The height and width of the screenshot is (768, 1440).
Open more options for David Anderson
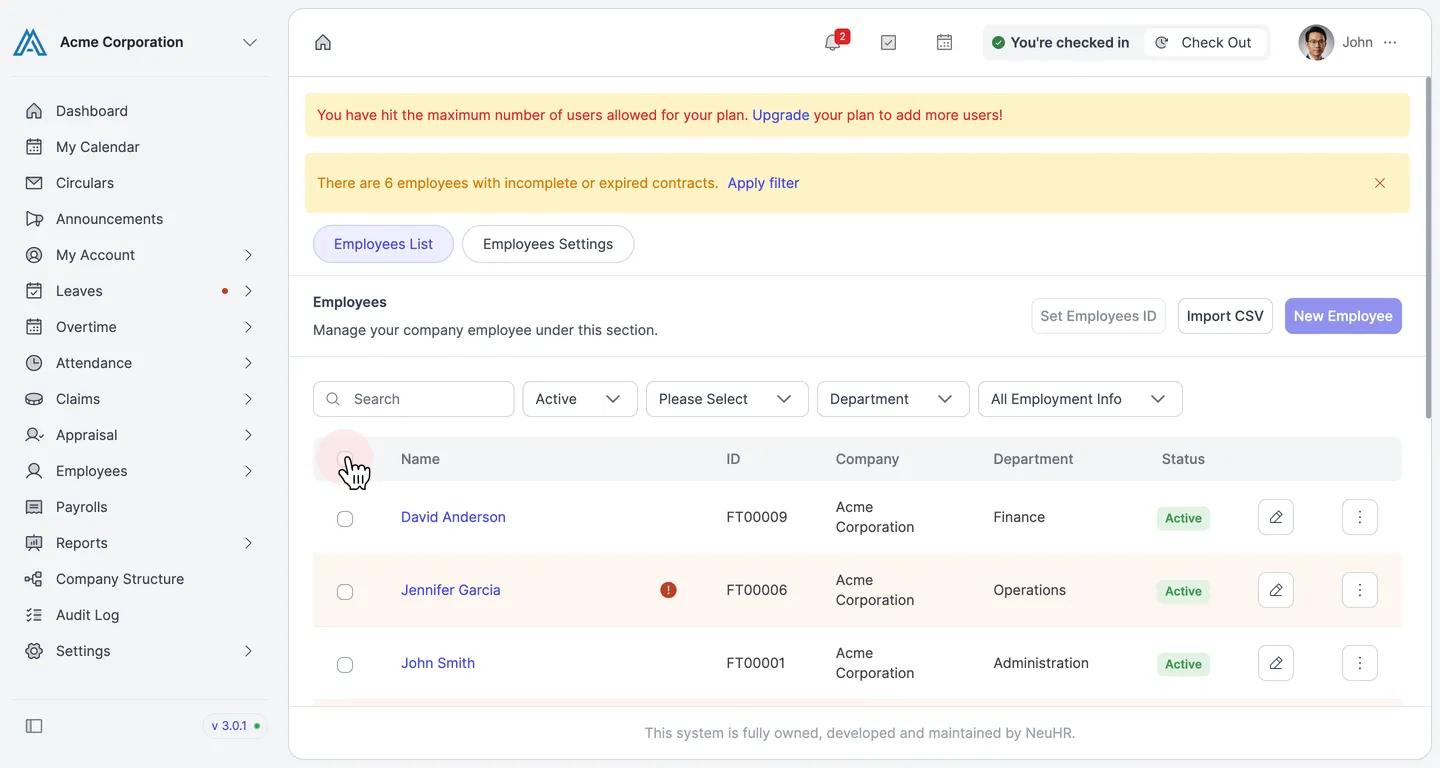pyautogui.click(x=1360, y=517)
